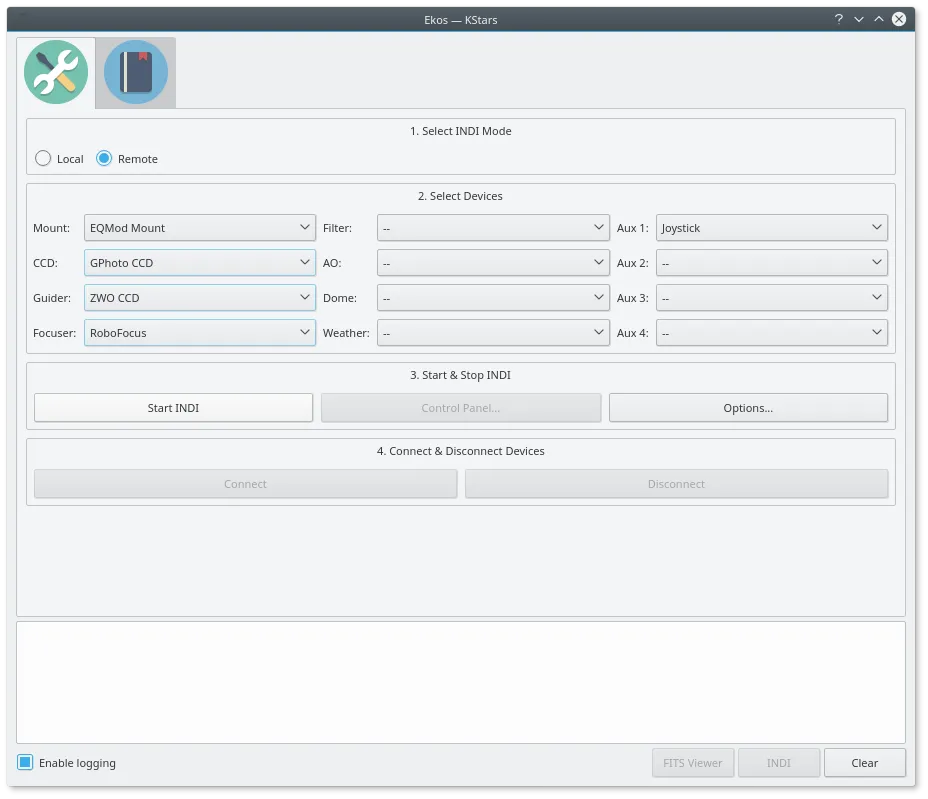The image size is (928, 799).
Task: Toggle the Enable logging checkbox
Action: [x=25, y=762]
